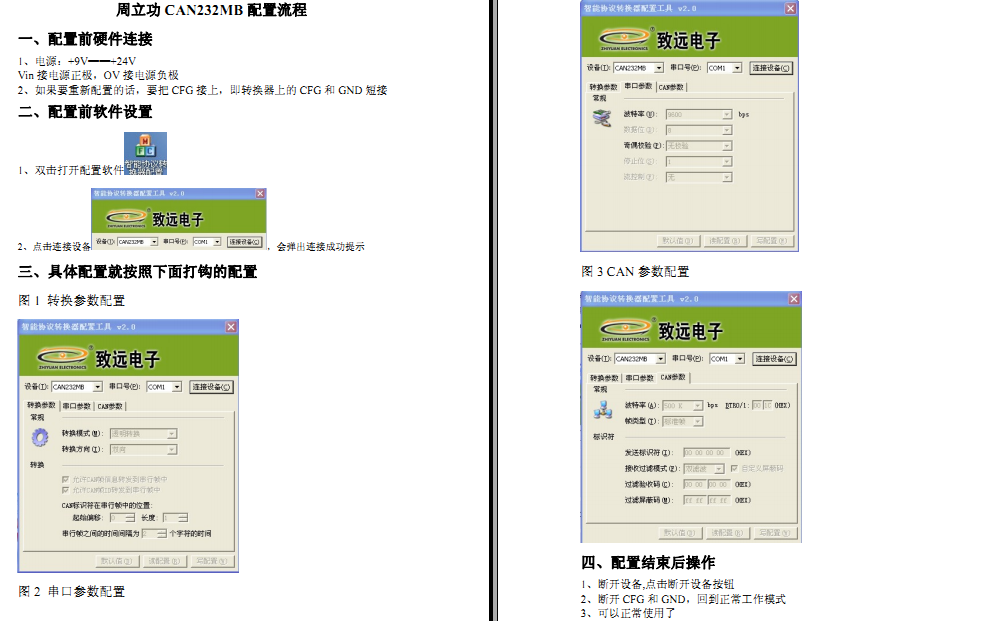Image resolution: width=984 pixels, height=621 pixels.
Task: Click 长度 spinner arrows
Action: (x=183, y=518)
